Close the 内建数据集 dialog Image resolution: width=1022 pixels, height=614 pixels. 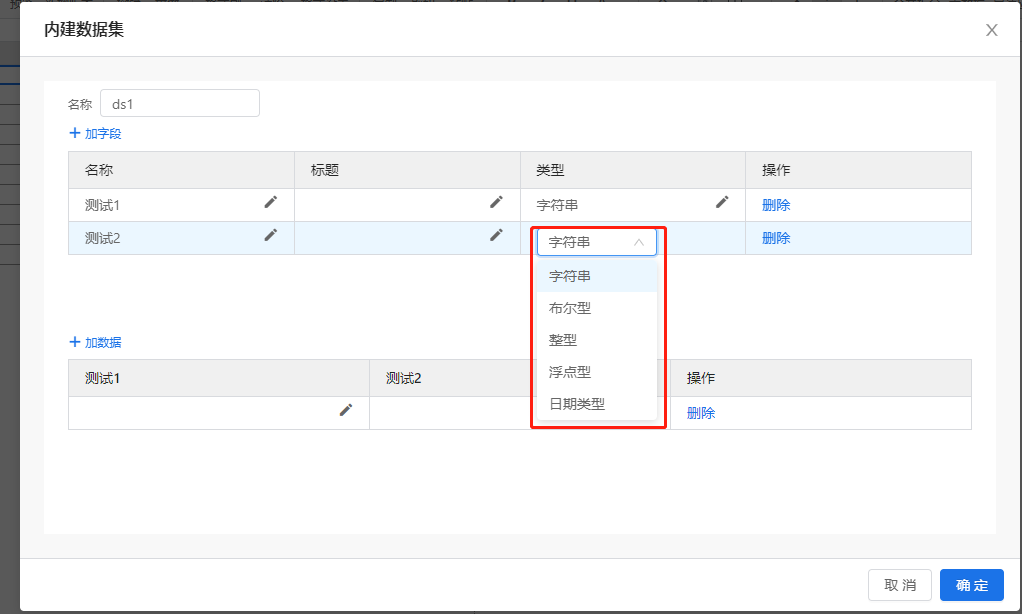991,30
